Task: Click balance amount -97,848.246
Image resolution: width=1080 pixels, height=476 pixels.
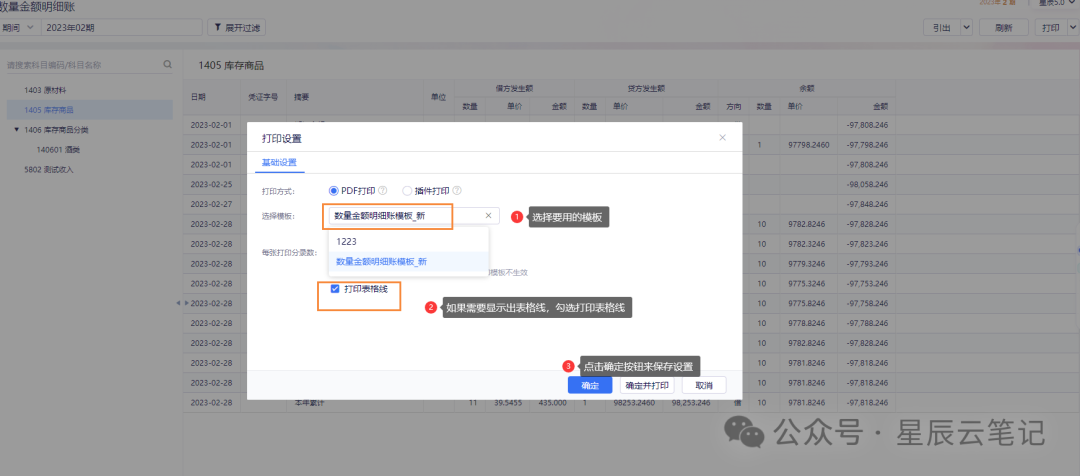Action: (x=867, y=204)
